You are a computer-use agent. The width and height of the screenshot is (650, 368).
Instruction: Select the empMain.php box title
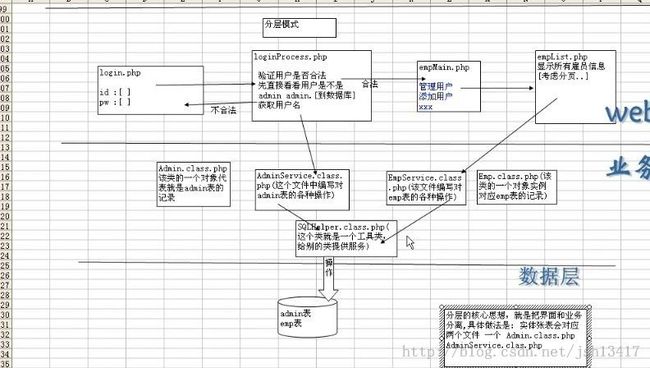(x=444, y=67)
